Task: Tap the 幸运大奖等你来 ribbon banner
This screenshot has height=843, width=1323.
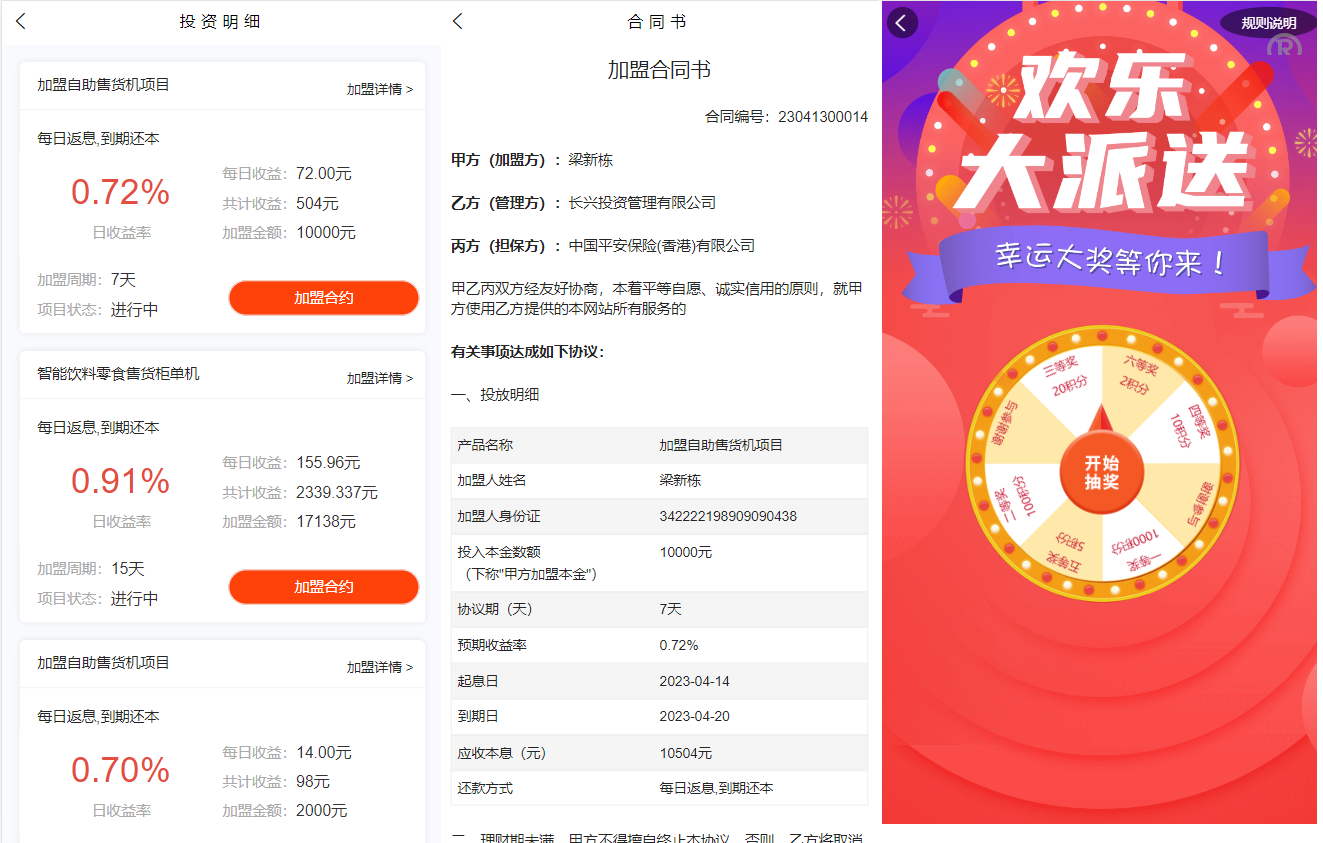Action: pyautogui.click(x=1108, y=261)
